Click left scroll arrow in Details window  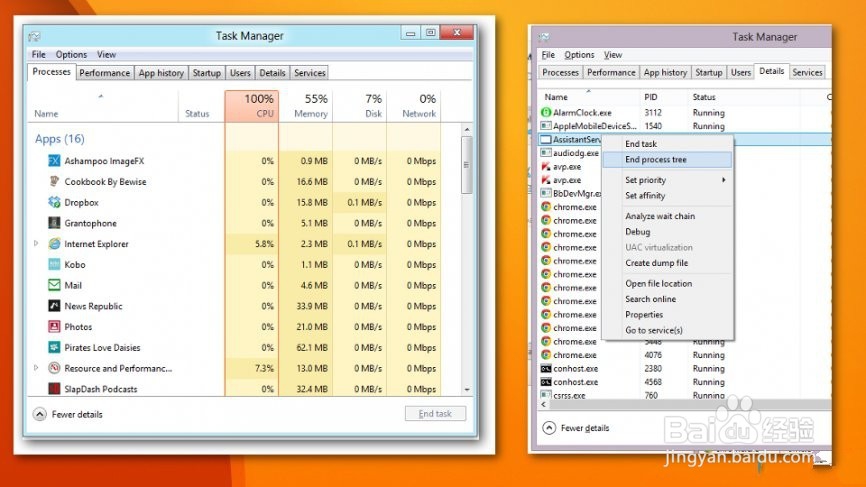[x=543, y=405]
